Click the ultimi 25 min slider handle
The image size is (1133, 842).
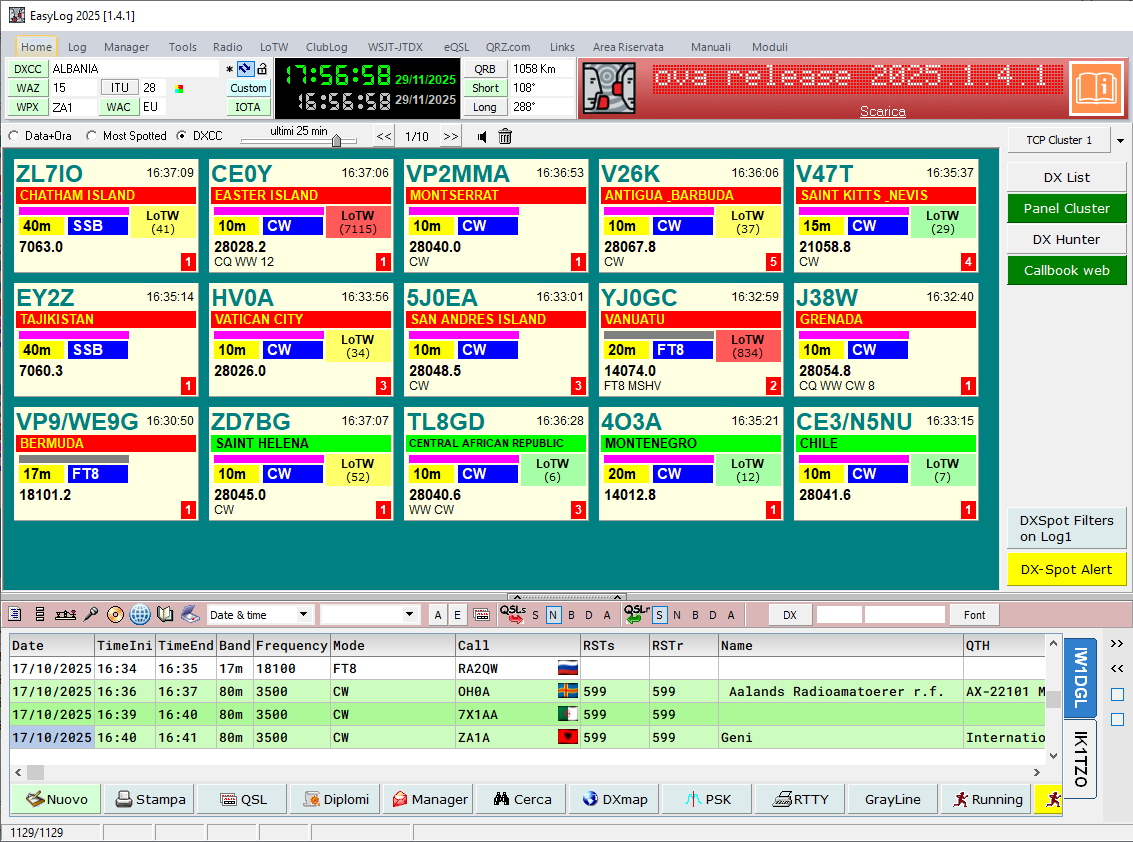pyautogui.click(x=337, y=141)
